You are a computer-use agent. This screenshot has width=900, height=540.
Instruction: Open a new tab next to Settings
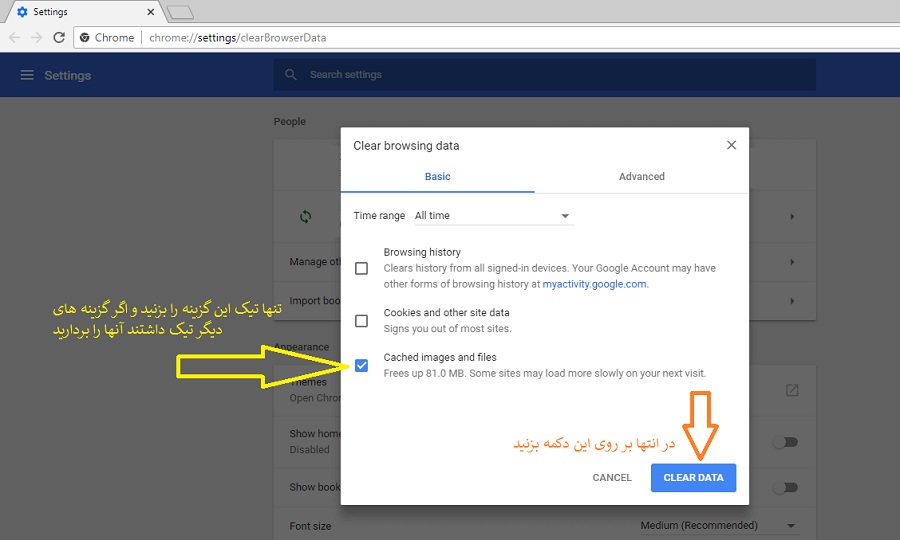click(x=180, y=12)
